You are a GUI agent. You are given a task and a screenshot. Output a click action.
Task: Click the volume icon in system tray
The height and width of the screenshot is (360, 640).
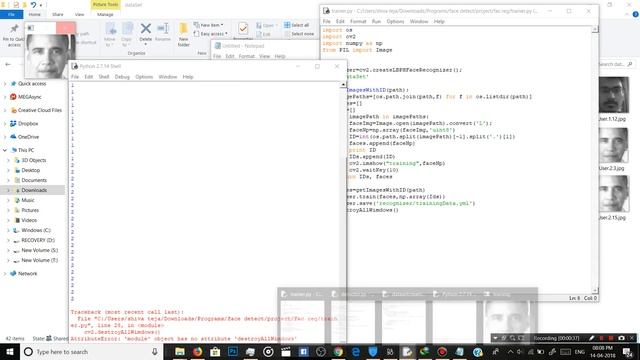click(x=519, y=351)
